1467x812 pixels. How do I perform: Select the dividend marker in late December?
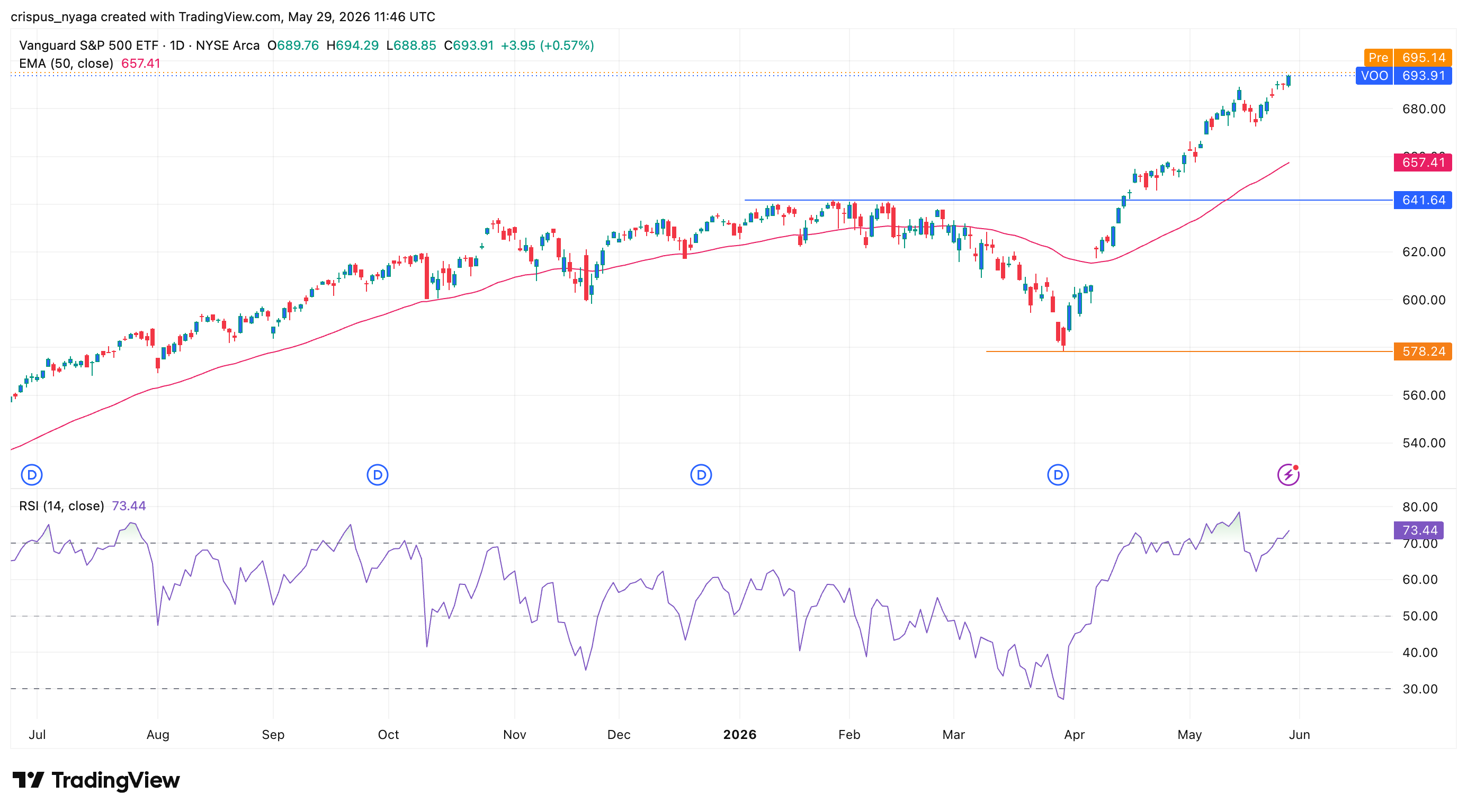pos(701,475)
